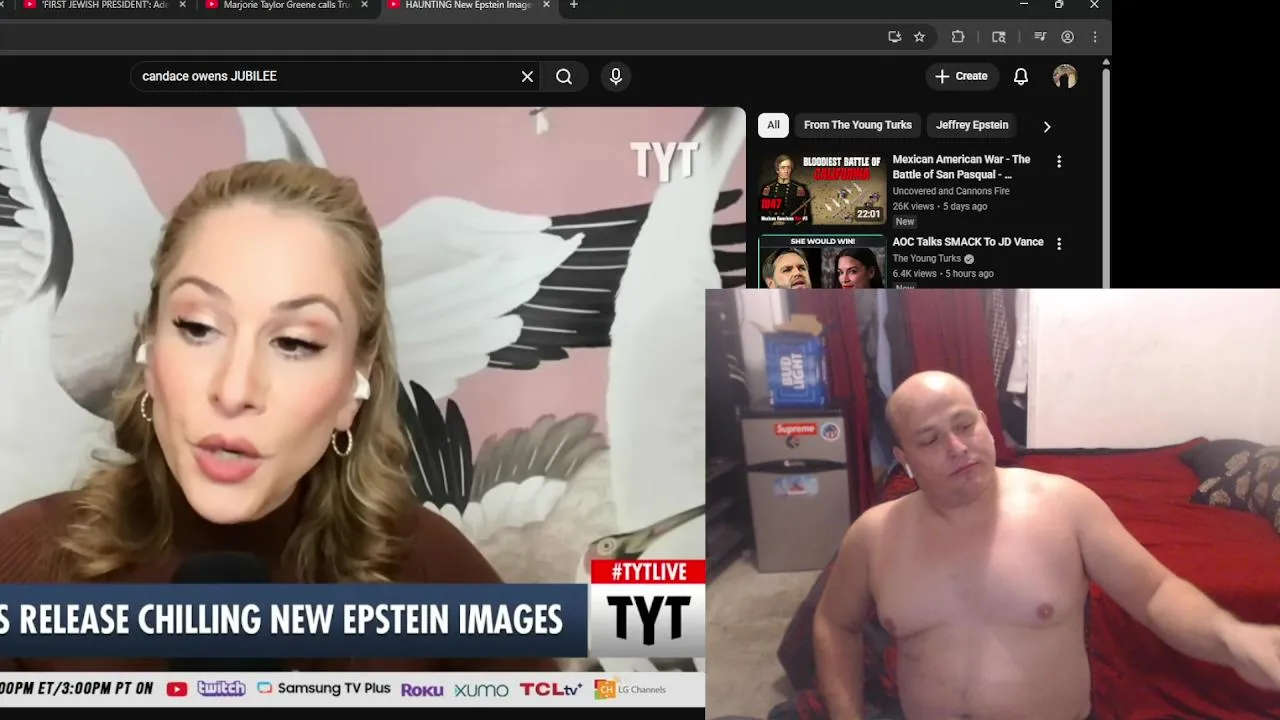Open the Mexican American War video thumbnail
Image resolution: width=1280 pixels, height=720 pixels.
(x=821, y=190)
